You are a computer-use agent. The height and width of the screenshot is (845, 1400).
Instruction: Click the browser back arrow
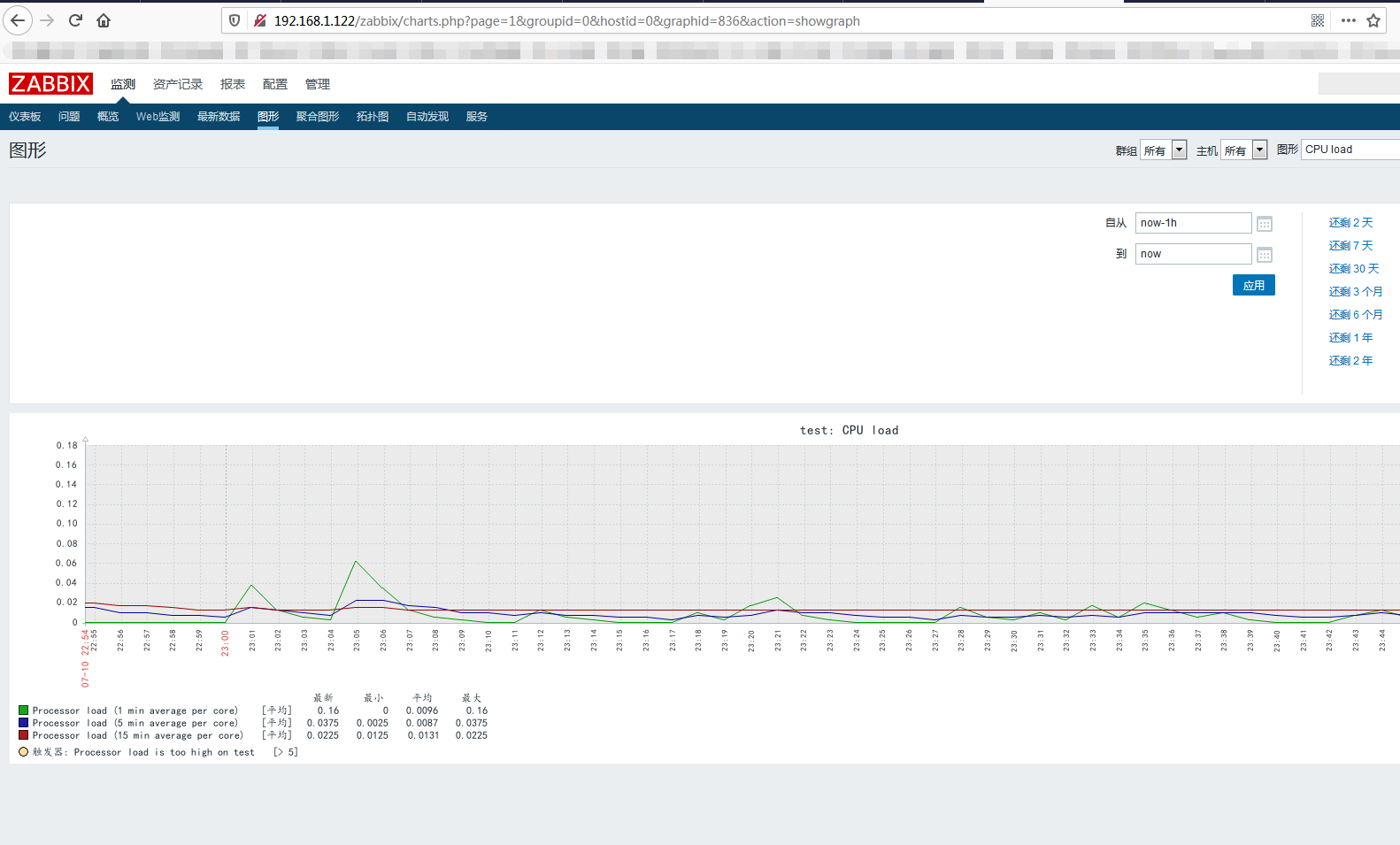coord(18,20)
